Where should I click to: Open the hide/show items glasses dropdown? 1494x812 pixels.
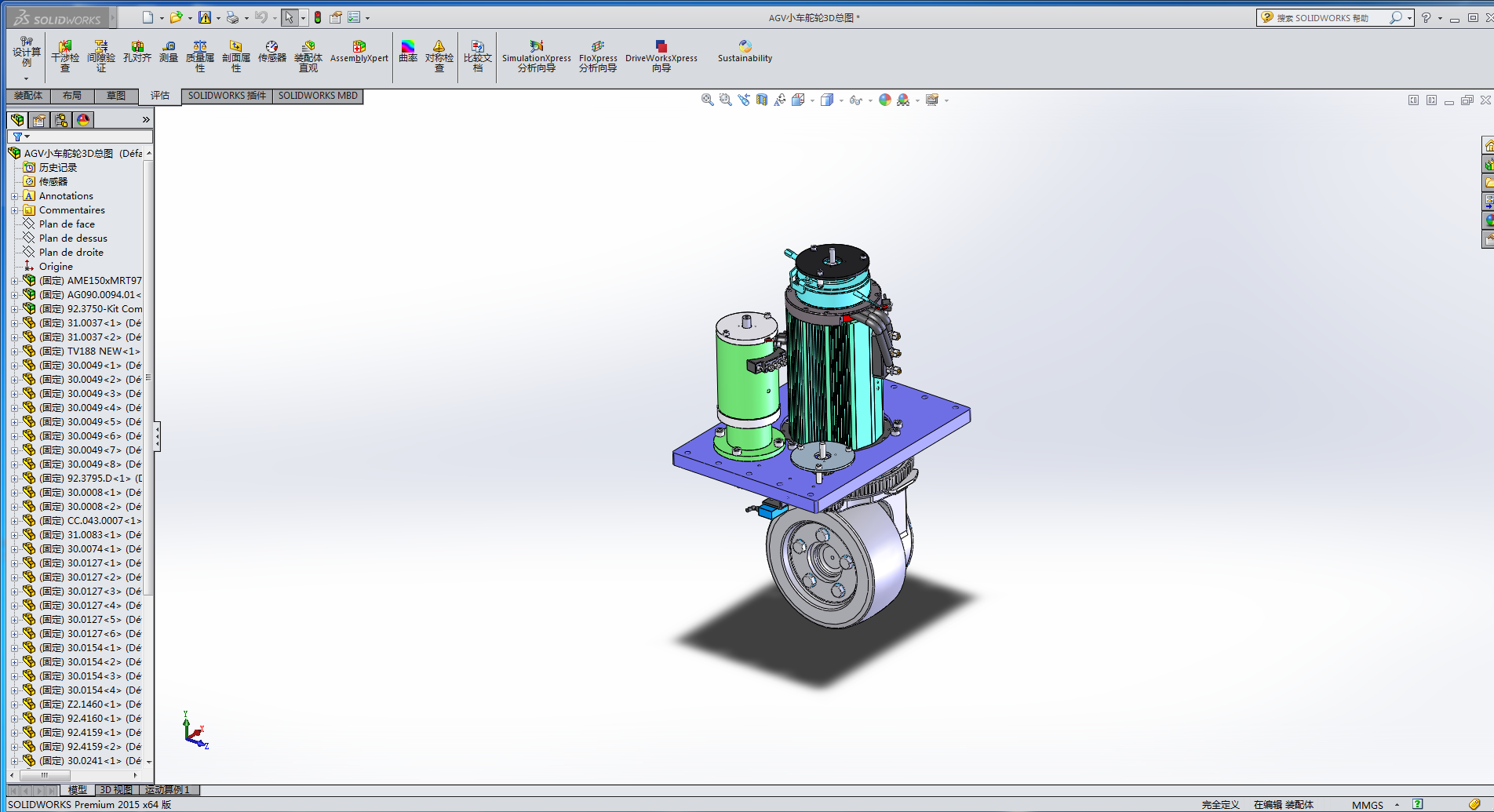point(870,100)
